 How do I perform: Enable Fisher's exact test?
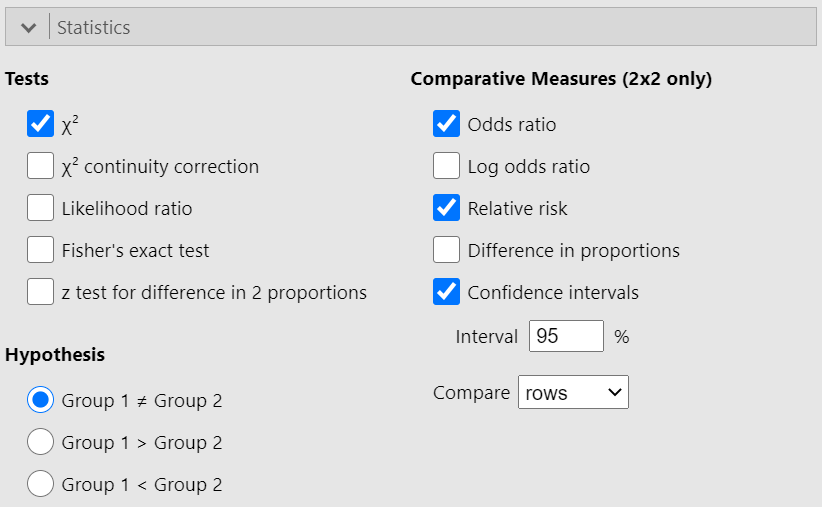40,250
